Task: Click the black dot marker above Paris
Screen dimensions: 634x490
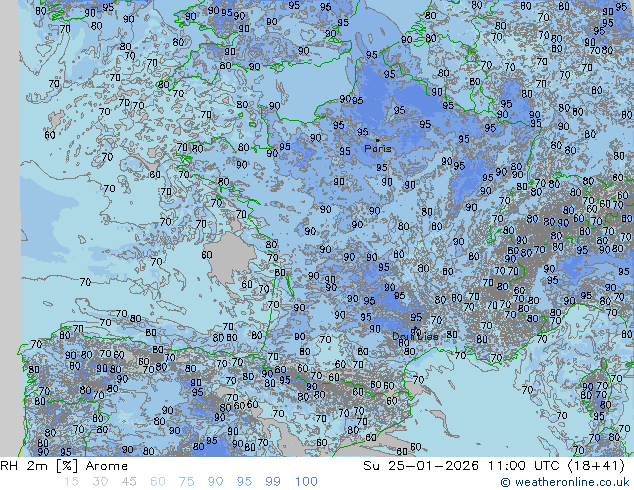Action: click(x=378, y=140)
